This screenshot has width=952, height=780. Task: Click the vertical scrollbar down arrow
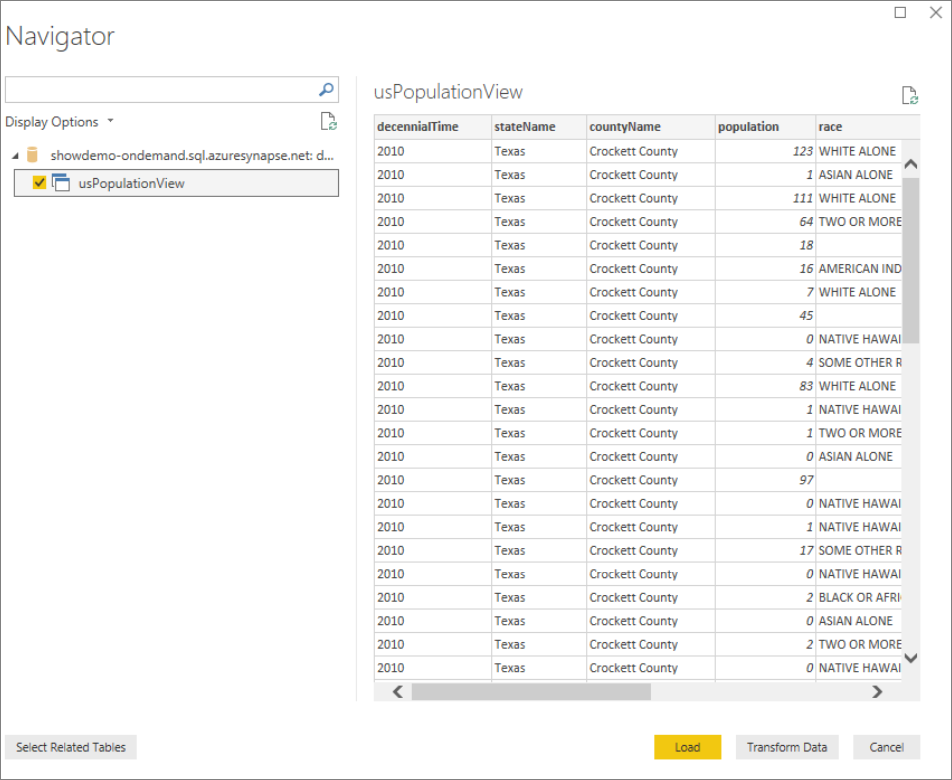910,658
